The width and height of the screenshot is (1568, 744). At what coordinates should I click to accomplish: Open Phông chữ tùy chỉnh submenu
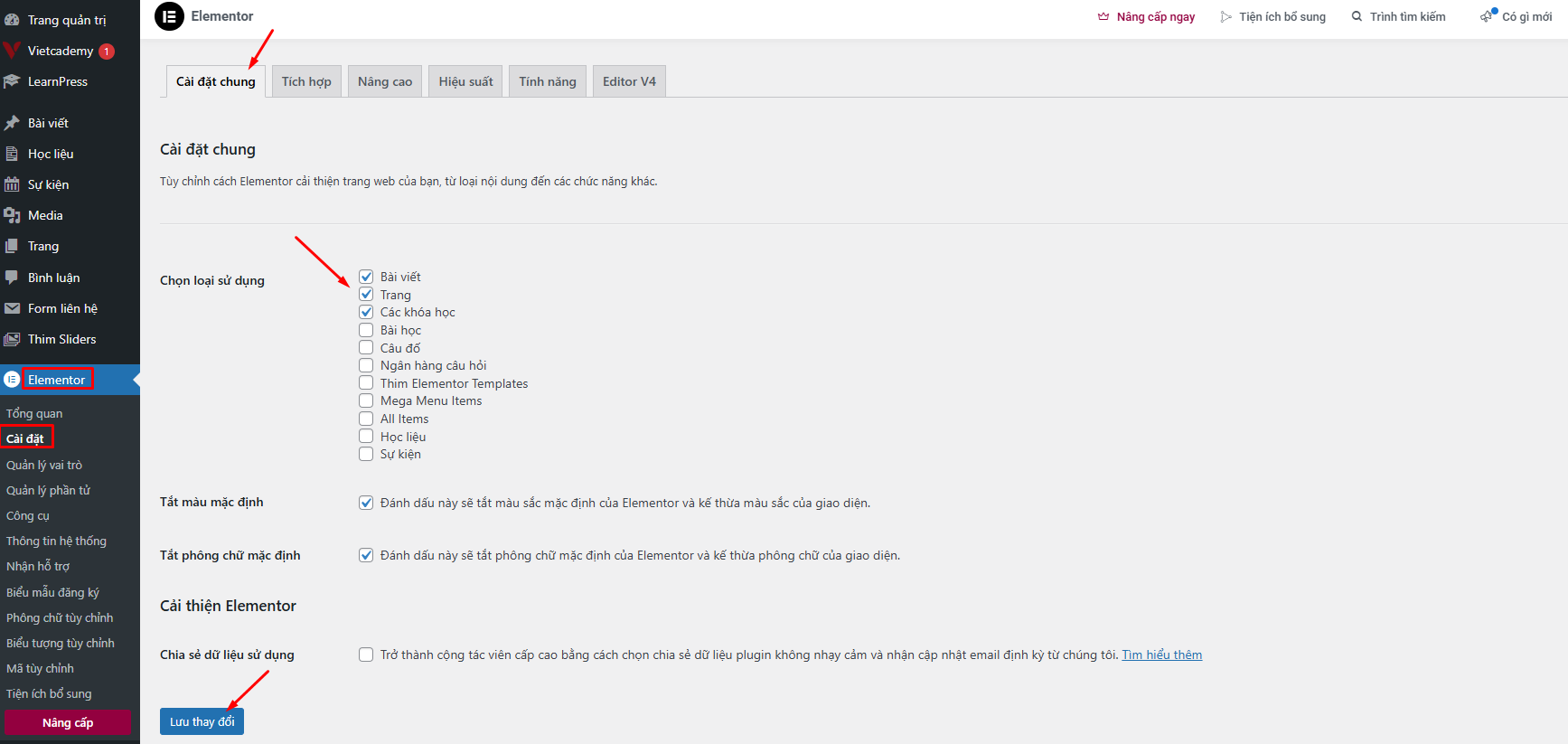coord(60,617)
